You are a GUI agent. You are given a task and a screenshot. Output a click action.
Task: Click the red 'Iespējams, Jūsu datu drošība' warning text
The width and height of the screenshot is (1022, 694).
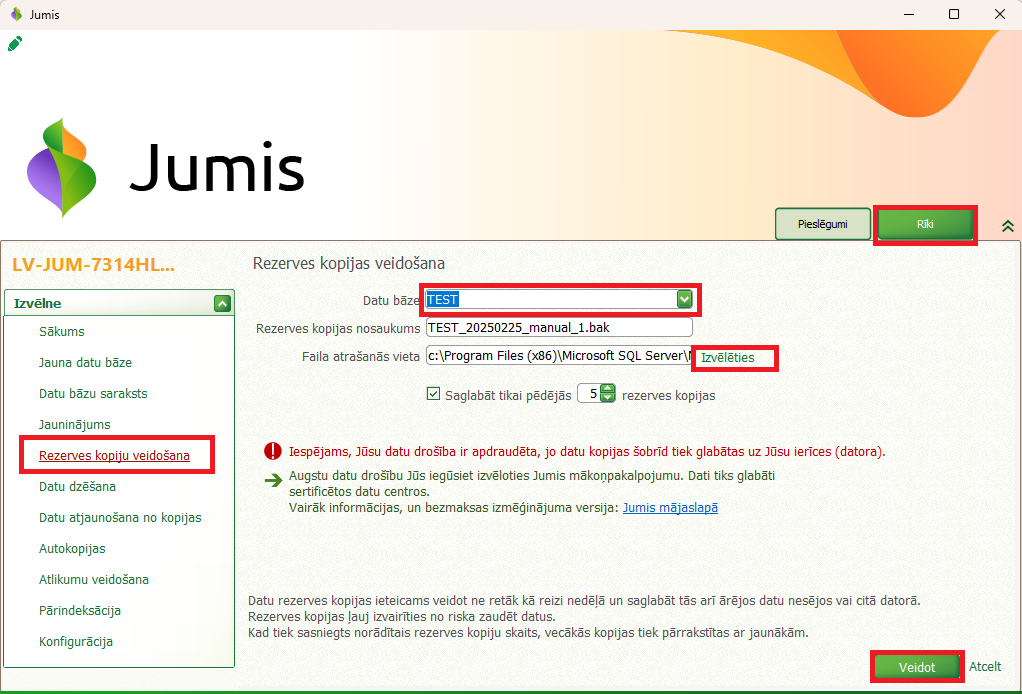(x=587, y=452)
